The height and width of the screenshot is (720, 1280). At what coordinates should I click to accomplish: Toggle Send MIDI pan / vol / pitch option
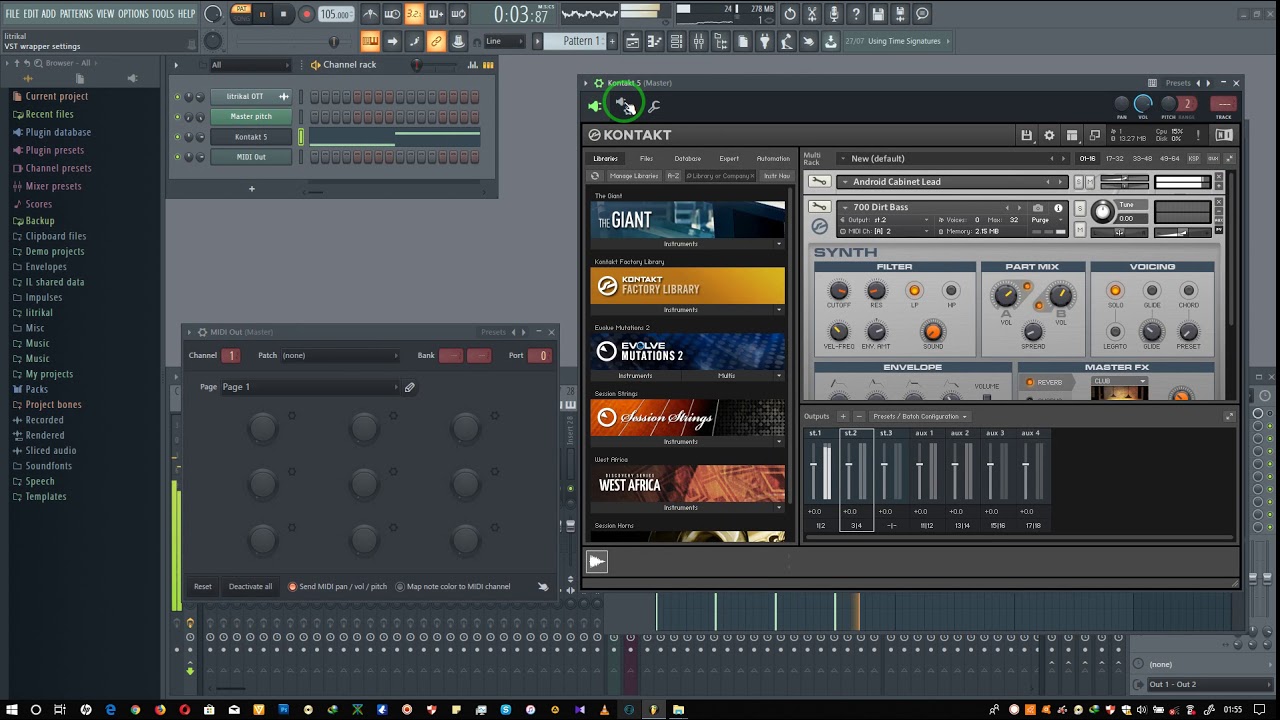click(337, 586)
